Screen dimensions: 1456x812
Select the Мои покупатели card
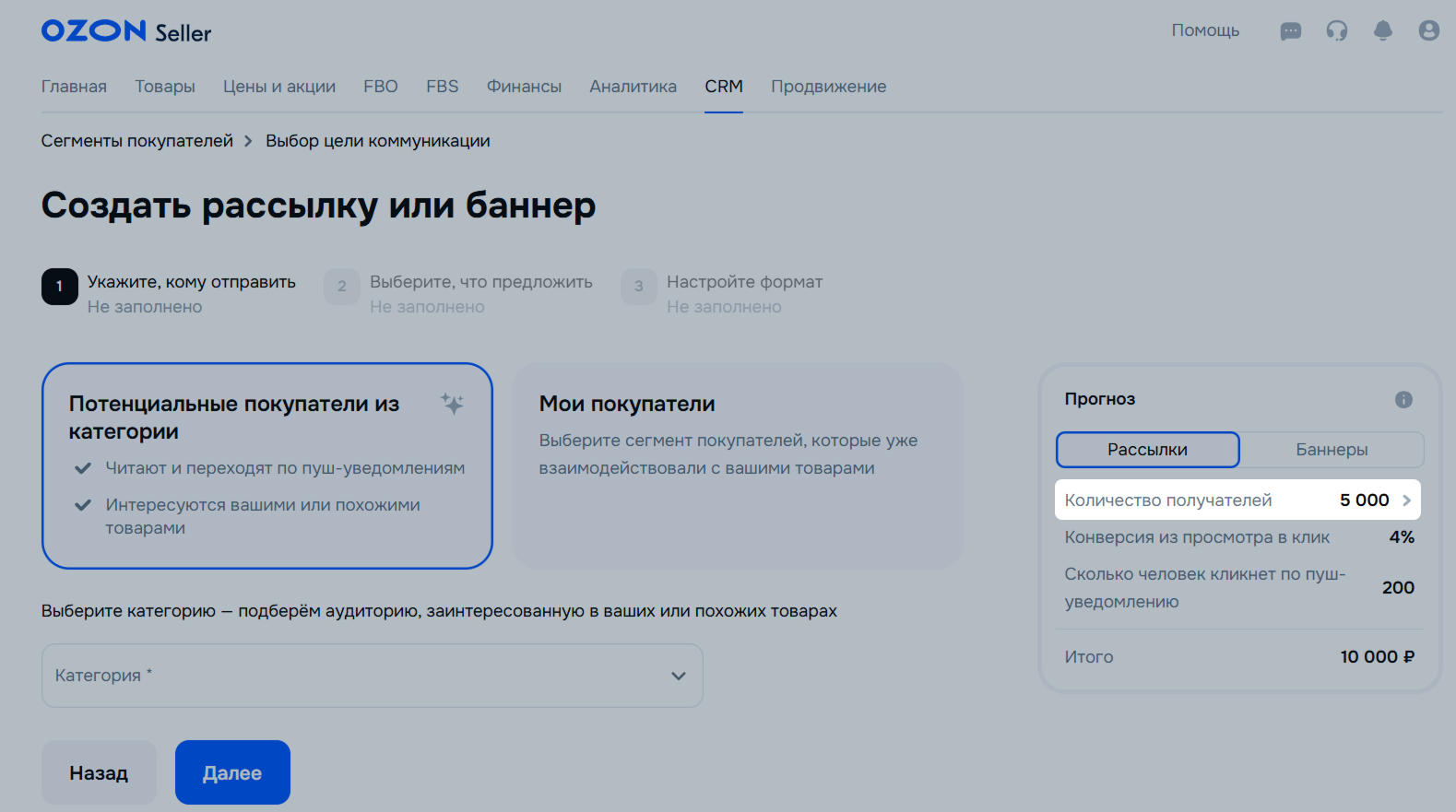[737, 465]
